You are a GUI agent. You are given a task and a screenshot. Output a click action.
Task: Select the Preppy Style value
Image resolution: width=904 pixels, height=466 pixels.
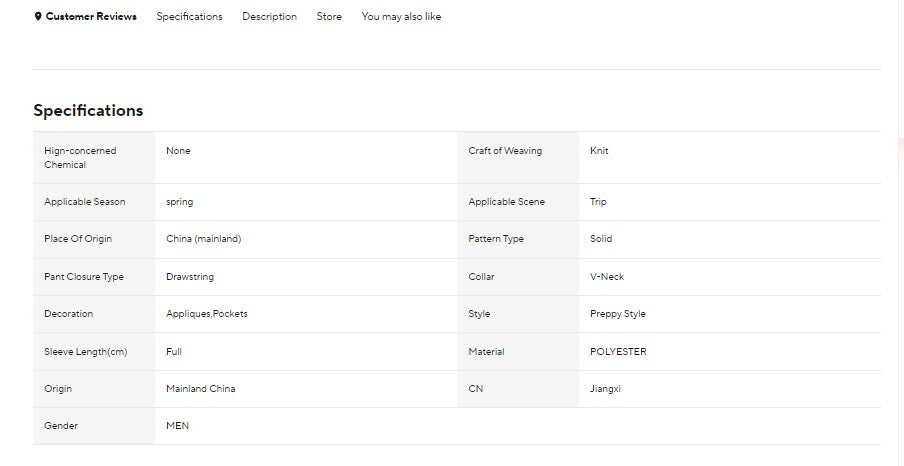pos(618,314)
